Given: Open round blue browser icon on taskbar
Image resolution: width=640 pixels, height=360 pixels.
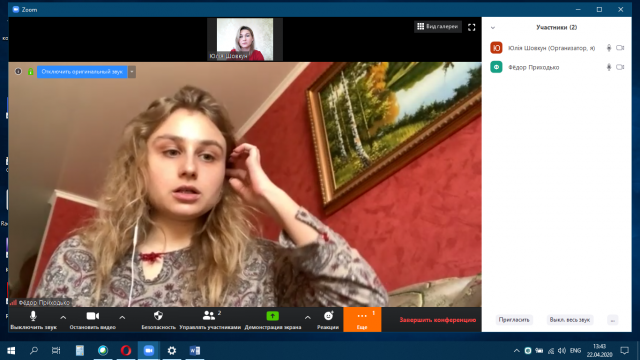Looking at the screenshot, I should (x=103, y=351).
